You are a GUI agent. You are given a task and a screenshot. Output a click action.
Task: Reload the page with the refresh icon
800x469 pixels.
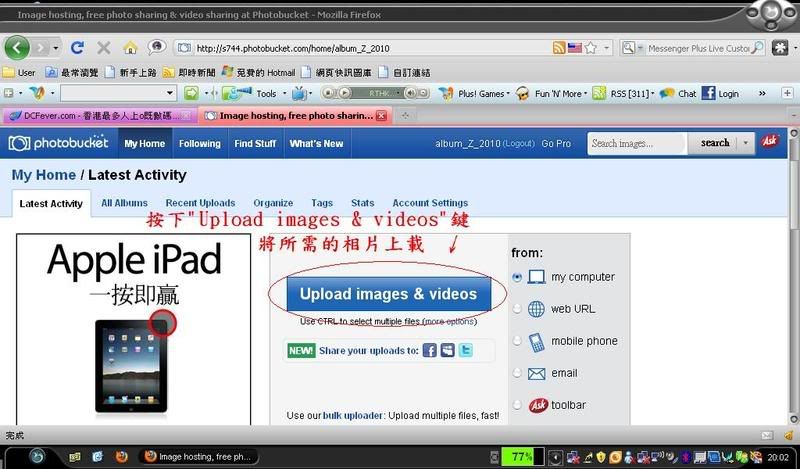coord(77,48)
